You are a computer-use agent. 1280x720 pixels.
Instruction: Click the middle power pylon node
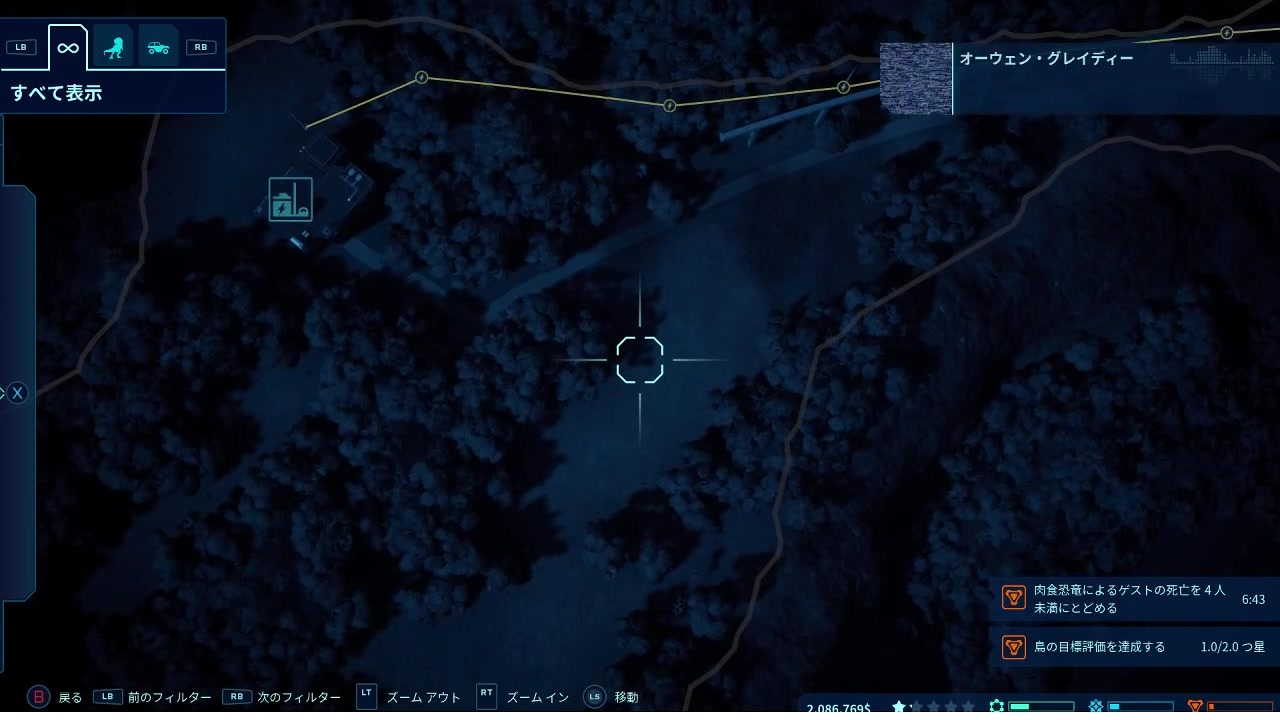click(670, 105)
